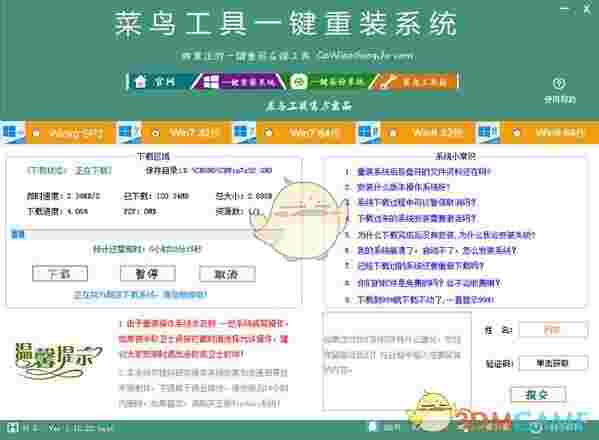Click the Windows icon beside Win8 32位
This screenshot has height=440, width=599.
[368, 132]
